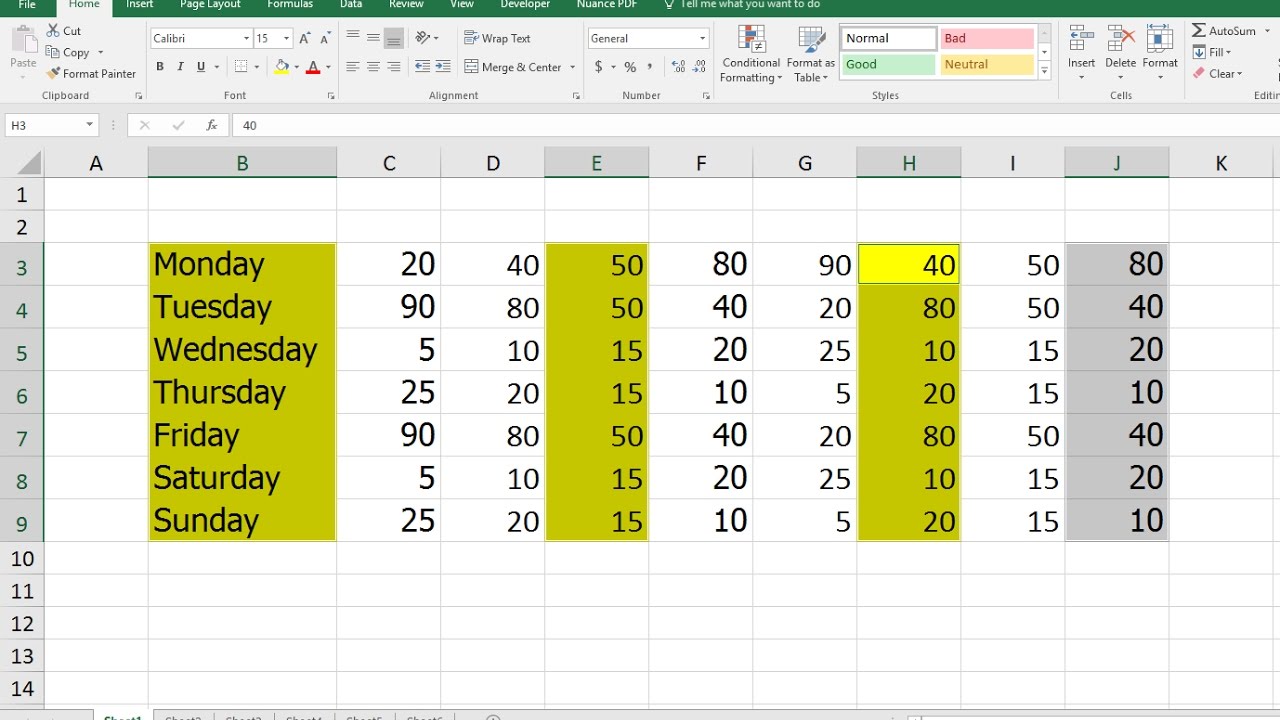The height and width of the screenshot is (720, 1280).
Task: Go to the Formulas tab
Action: tap(290, 4)
